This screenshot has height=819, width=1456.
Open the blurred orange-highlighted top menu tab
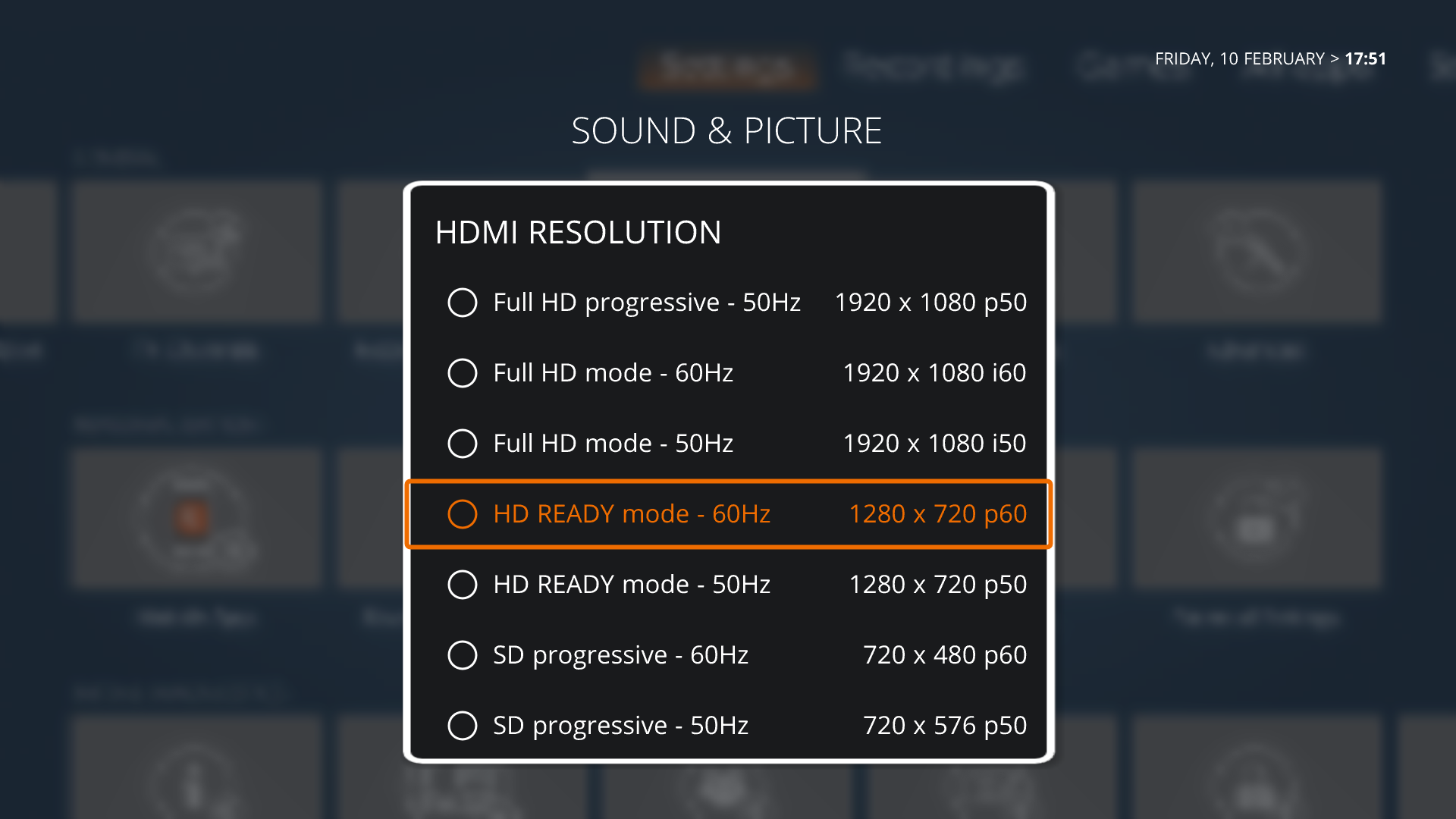pyautogui.click(x=726, y=69)
